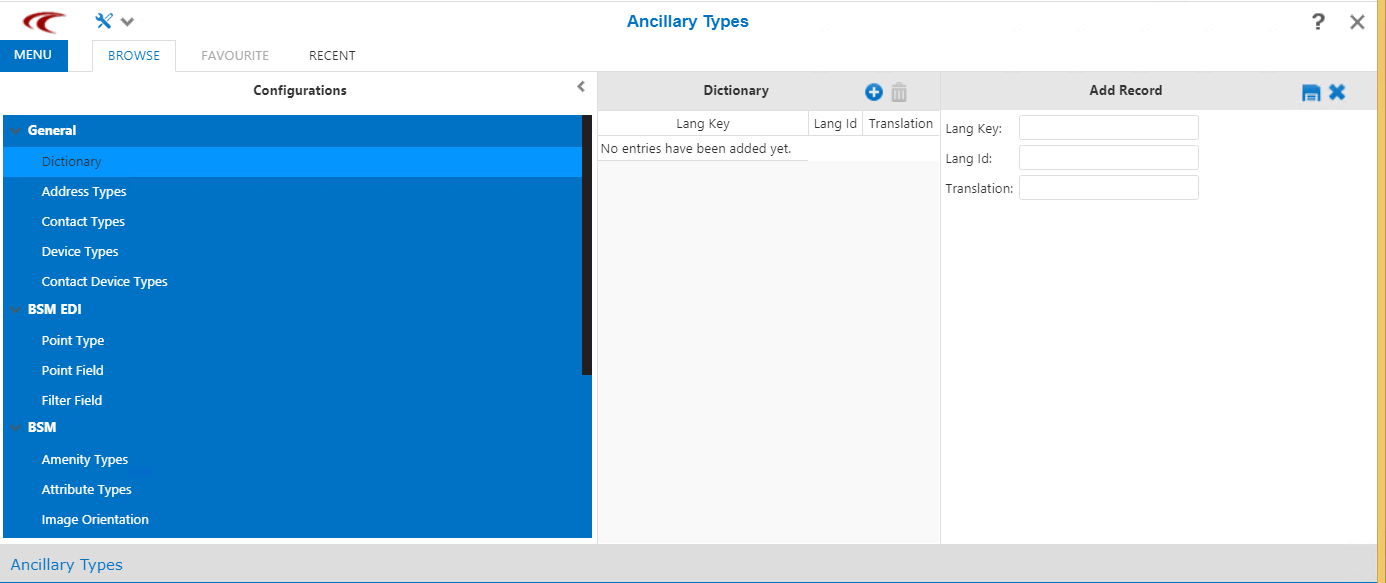Switch to the FAVOURITE tab
This screenshot has width=1386, height=583.
point(234,55)
